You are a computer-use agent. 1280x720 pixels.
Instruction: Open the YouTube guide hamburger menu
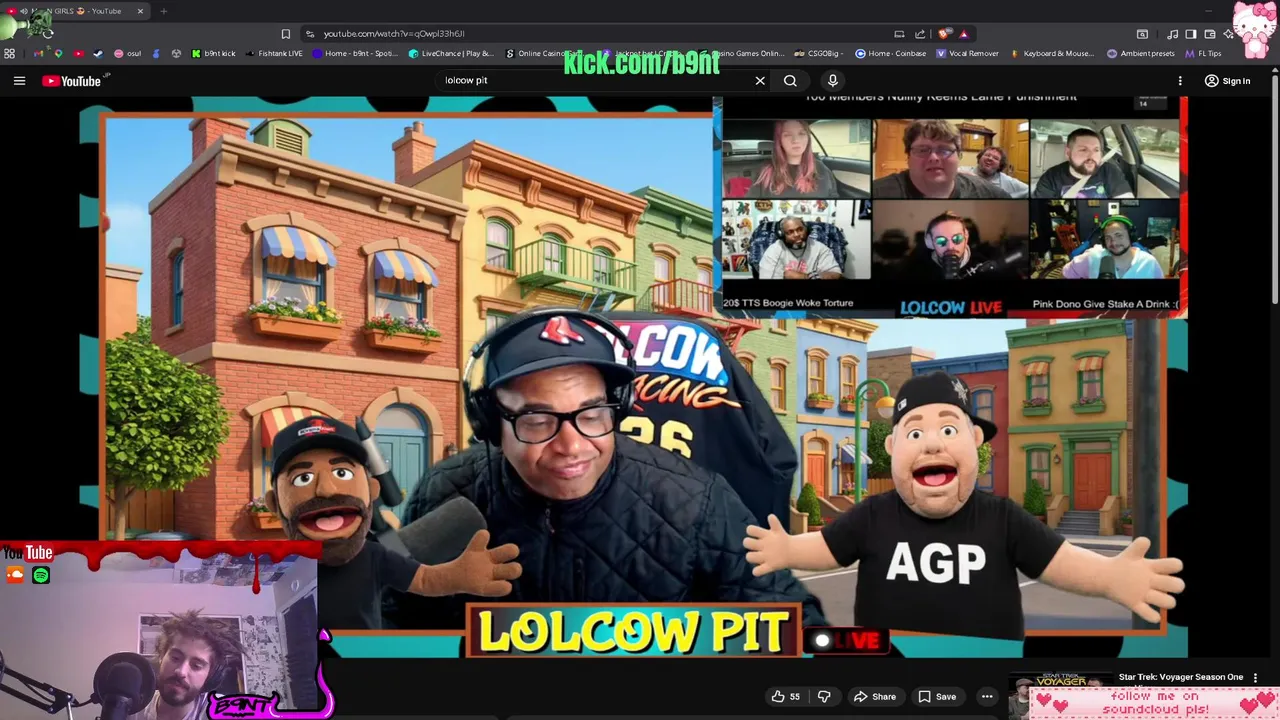19,81
